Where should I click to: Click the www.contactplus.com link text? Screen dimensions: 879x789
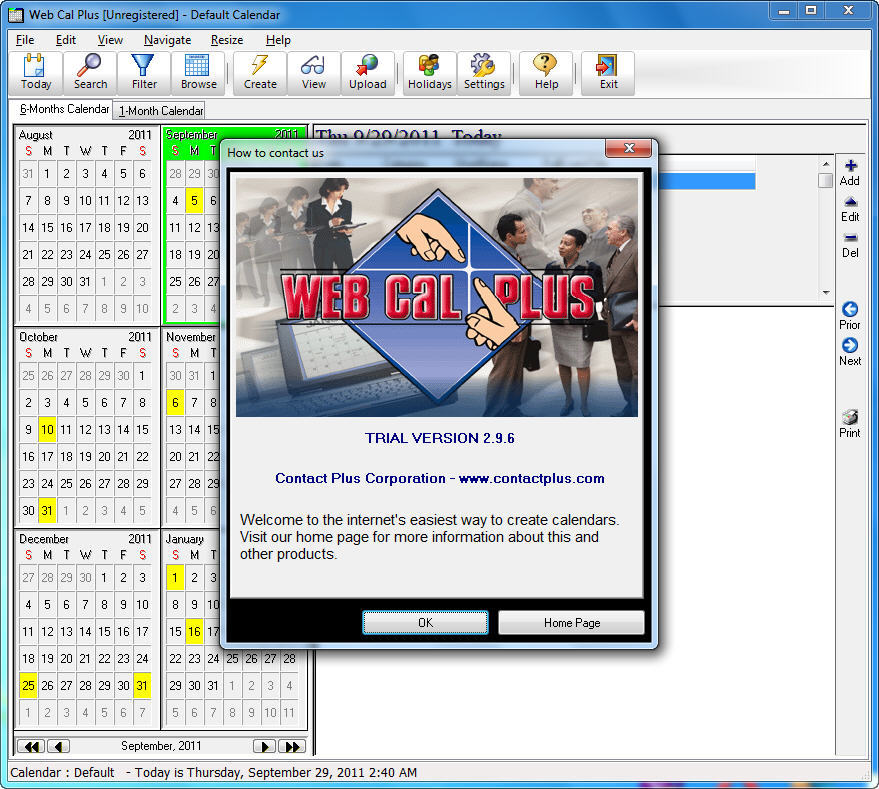(531, 478)
